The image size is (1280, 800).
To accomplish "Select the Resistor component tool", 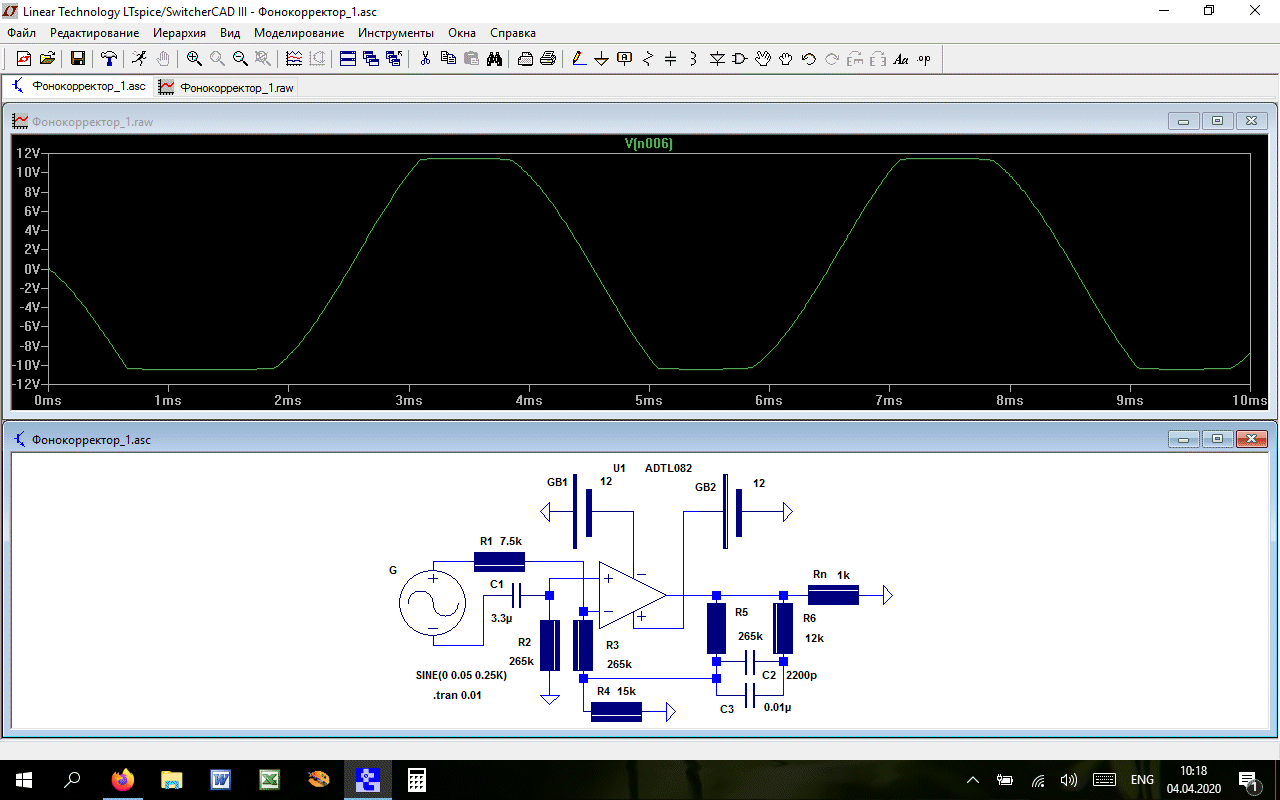I will pyautogui.click(x=648, y=59).
